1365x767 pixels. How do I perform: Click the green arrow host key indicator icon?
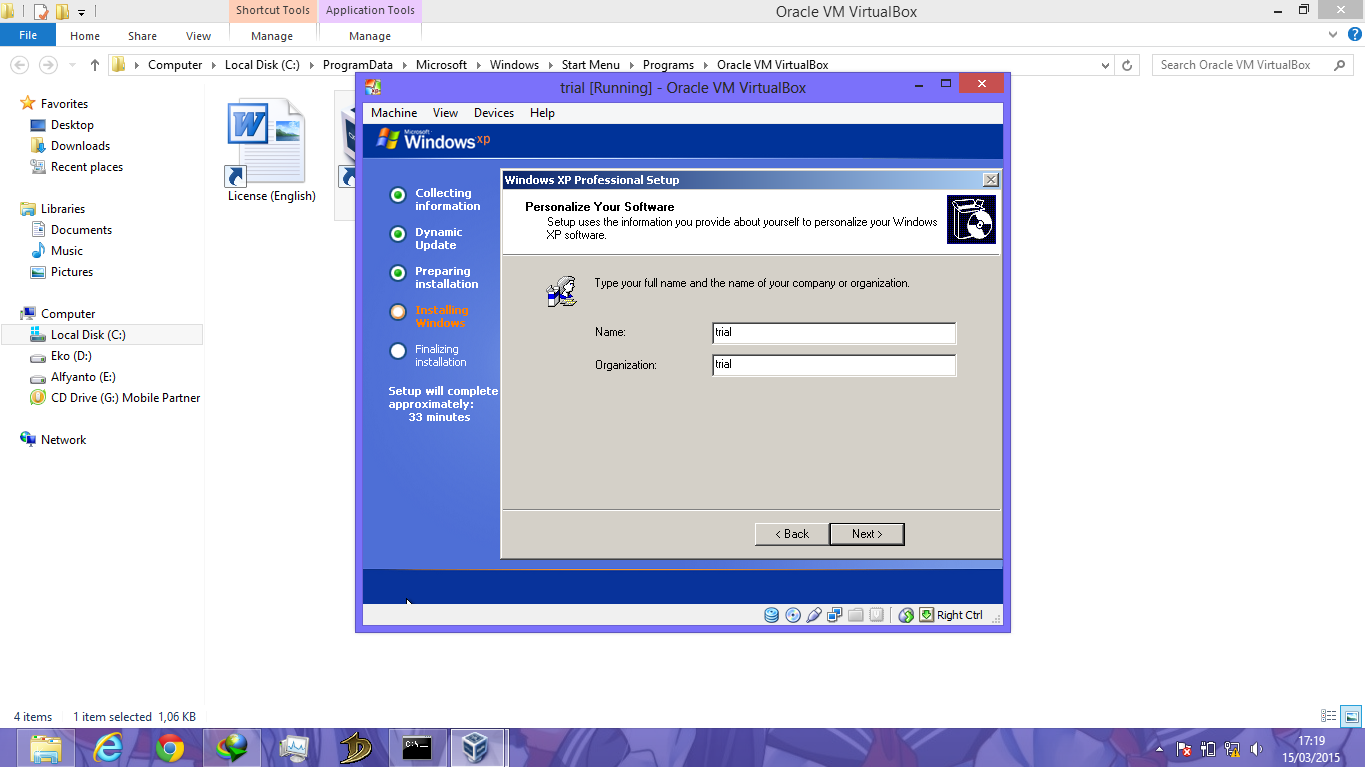(x=926, y=615)
